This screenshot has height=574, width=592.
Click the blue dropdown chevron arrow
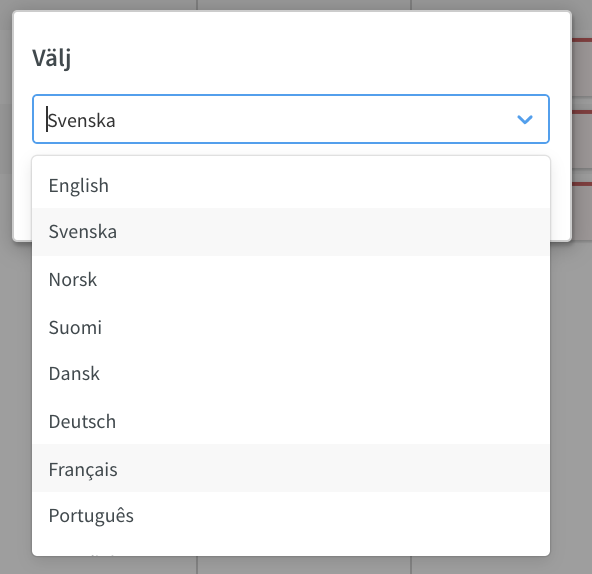point(524,119)
